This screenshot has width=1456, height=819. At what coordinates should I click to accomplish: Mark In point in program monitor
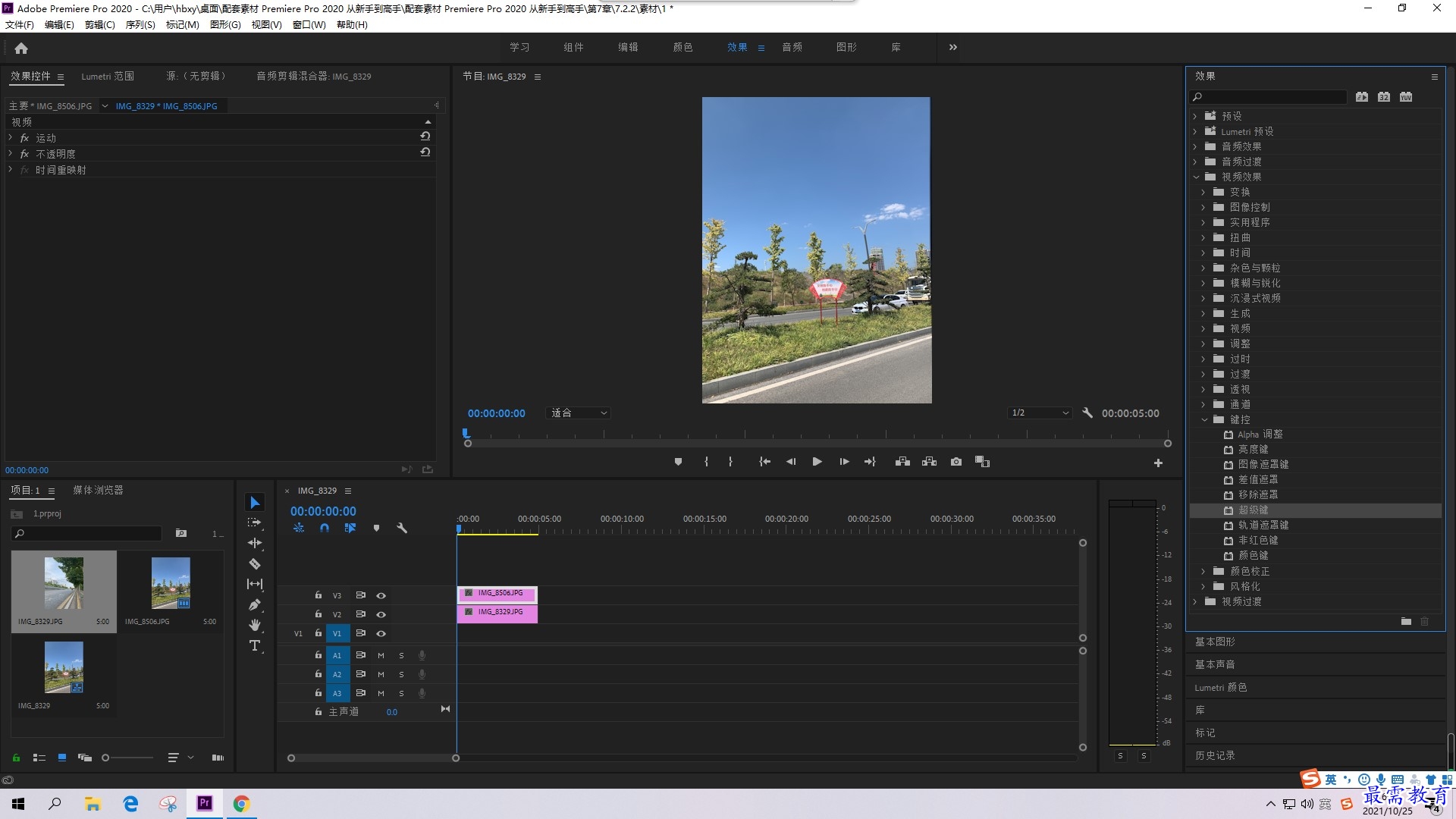coord(706,462)
